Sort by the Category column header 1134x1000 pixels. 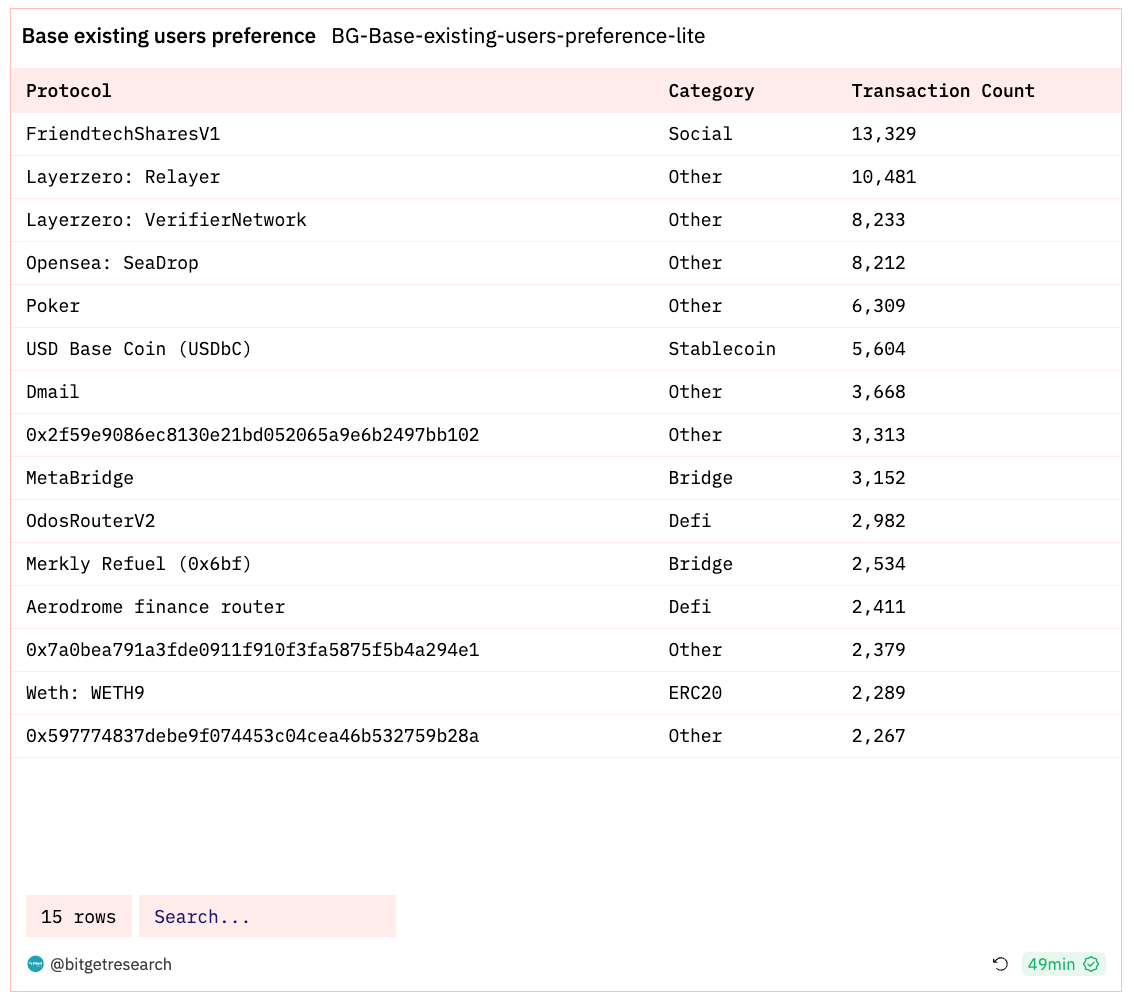pyautogui.click(x=711, y=91)
